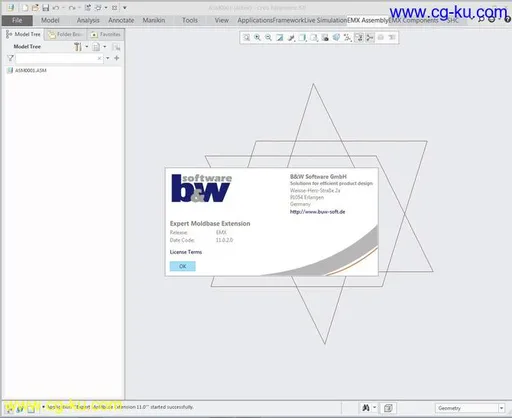Click the model tree filter funnel icon
Screen dimensions: 512x418
(x=10, y=58)
